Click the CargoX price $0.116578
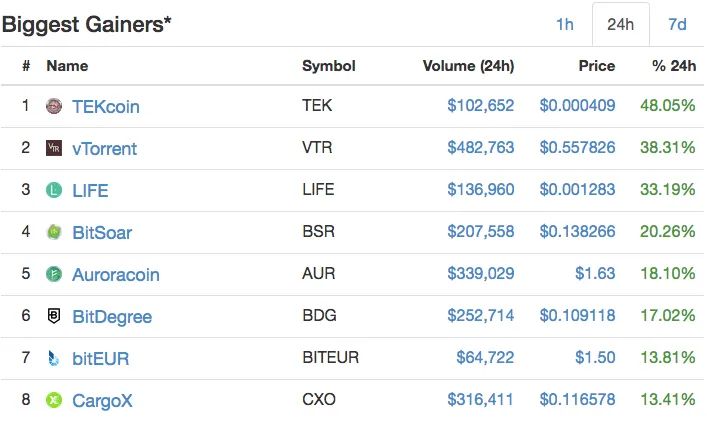The image size is (707, 421). point(578,399)
